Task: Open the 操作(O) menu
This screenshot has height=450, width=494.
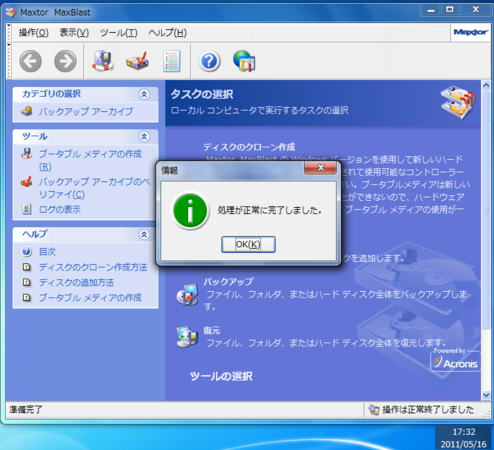Action: [x=34, y=33]
